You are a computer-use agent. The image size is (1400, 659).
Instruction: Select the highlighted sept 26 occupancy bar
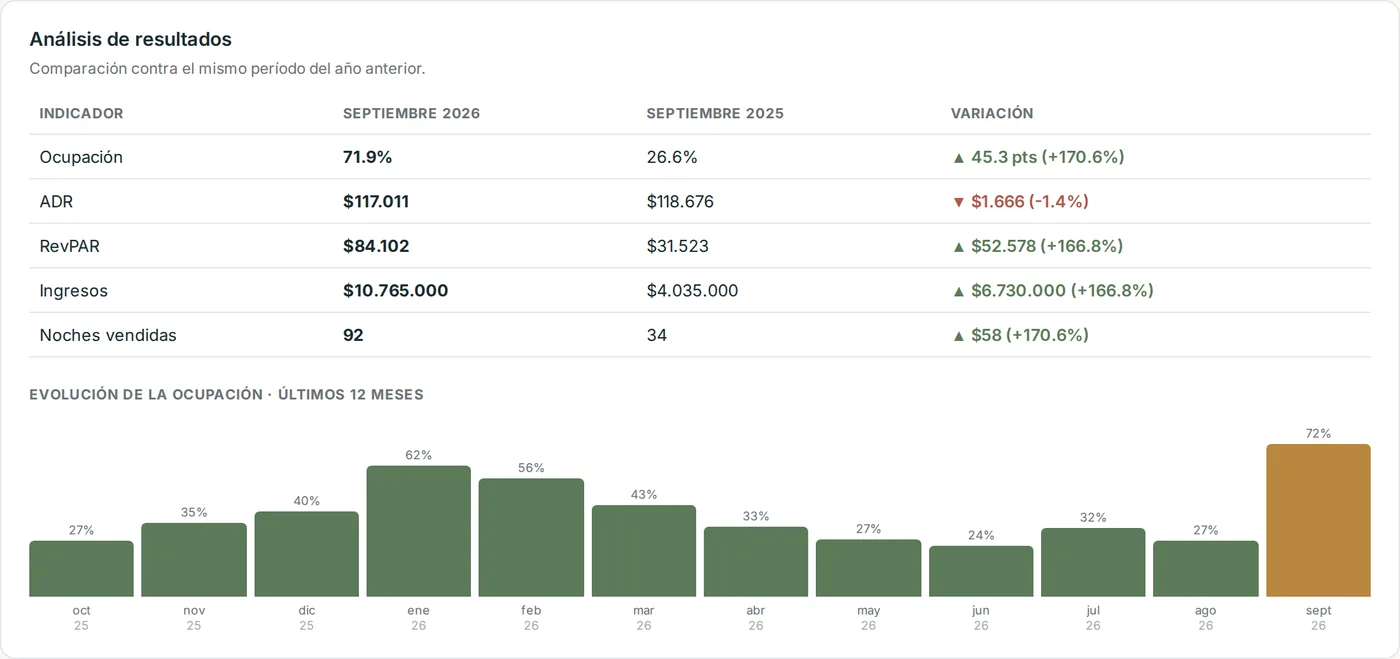point(1318,521)
